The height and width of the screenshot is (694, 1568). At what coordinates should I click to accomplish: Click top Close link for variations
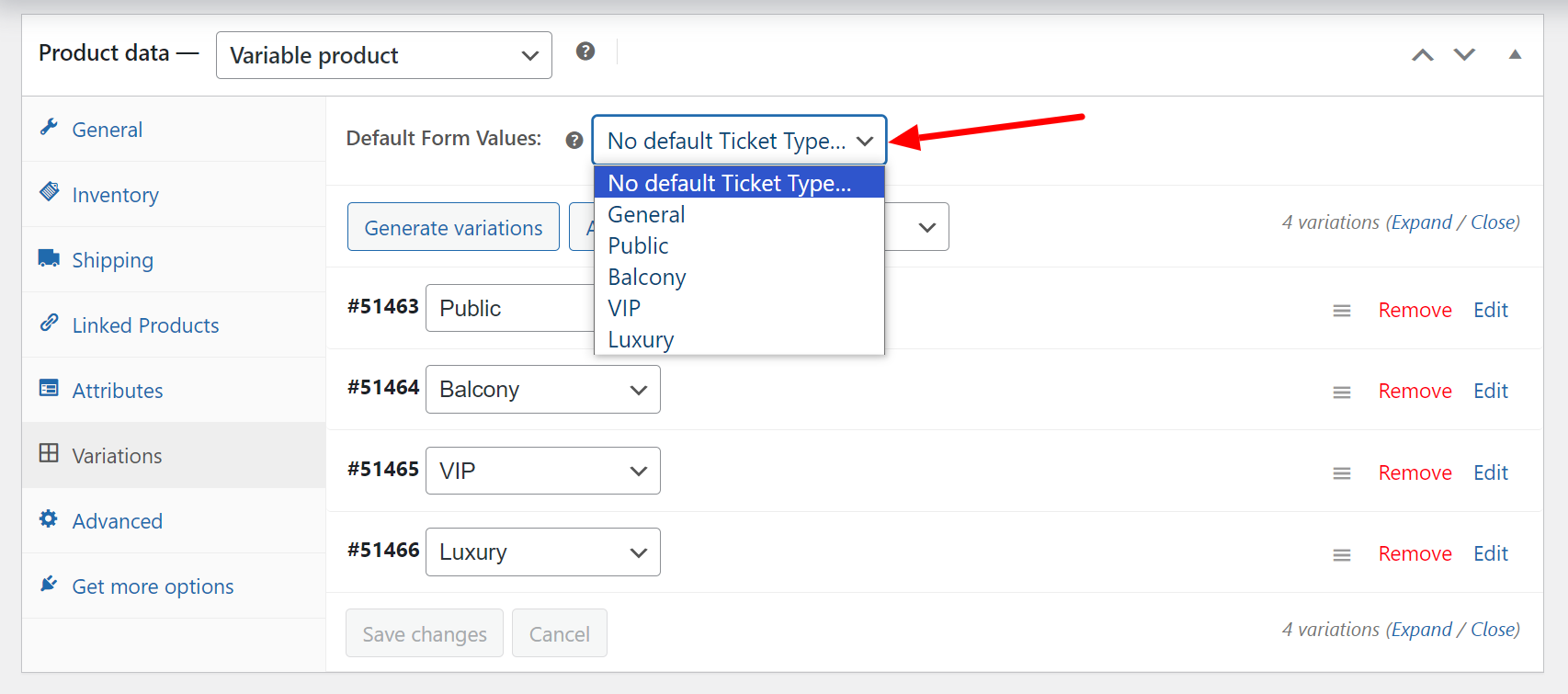coord(1493,222)
